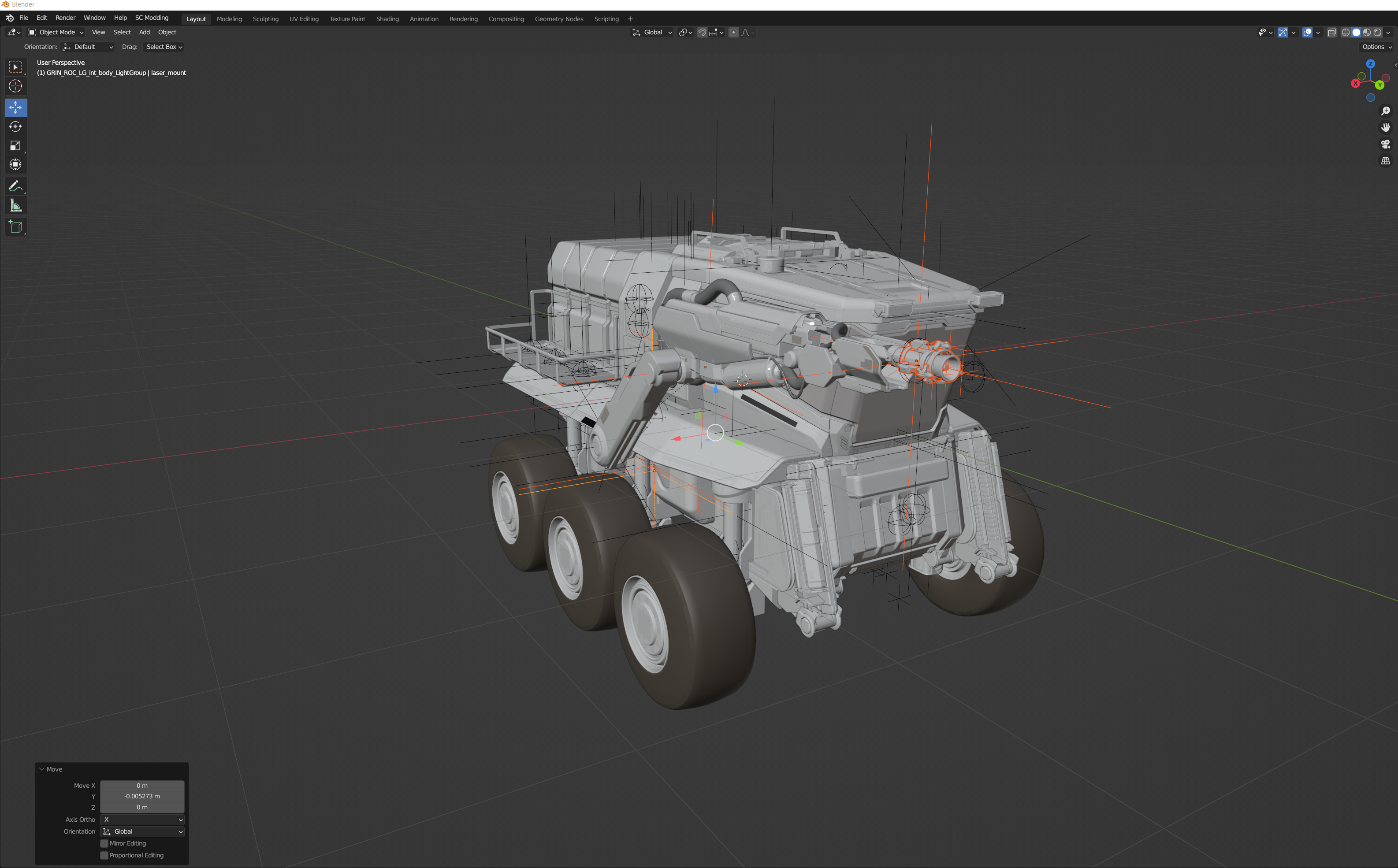Select the Annotate tool
The image size is (1398, 868).
click(x=15, y=185)
